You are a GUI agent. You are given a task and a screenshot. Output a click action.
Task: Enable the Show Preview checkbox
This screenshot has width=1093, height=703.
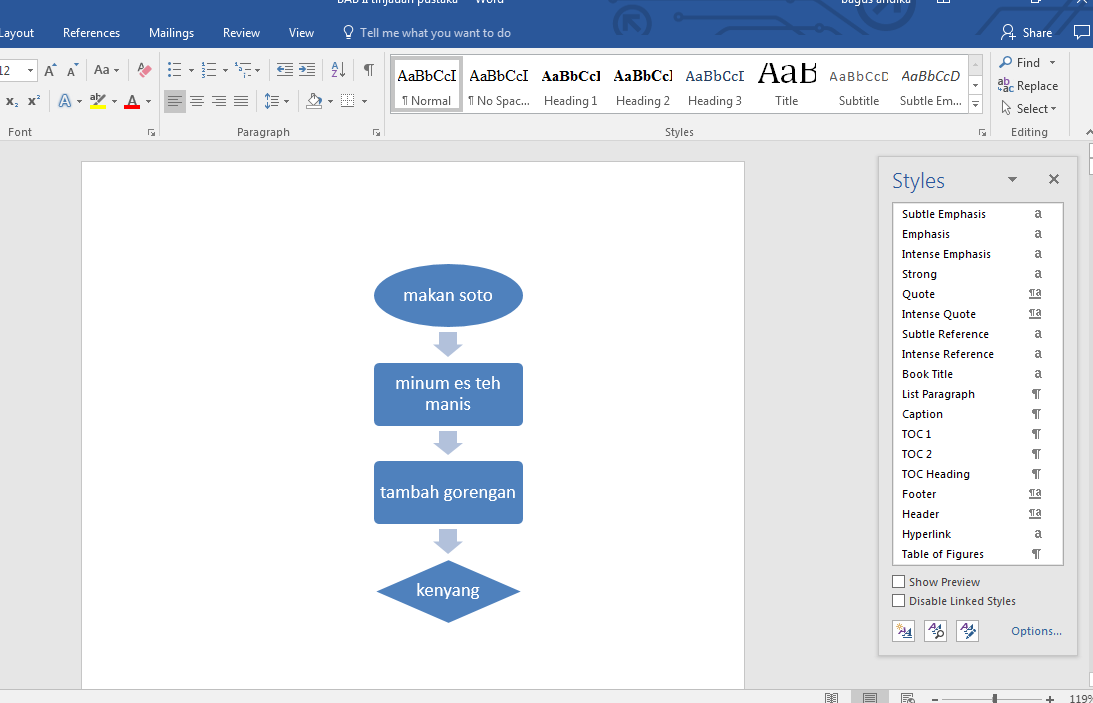click(898, 581)
